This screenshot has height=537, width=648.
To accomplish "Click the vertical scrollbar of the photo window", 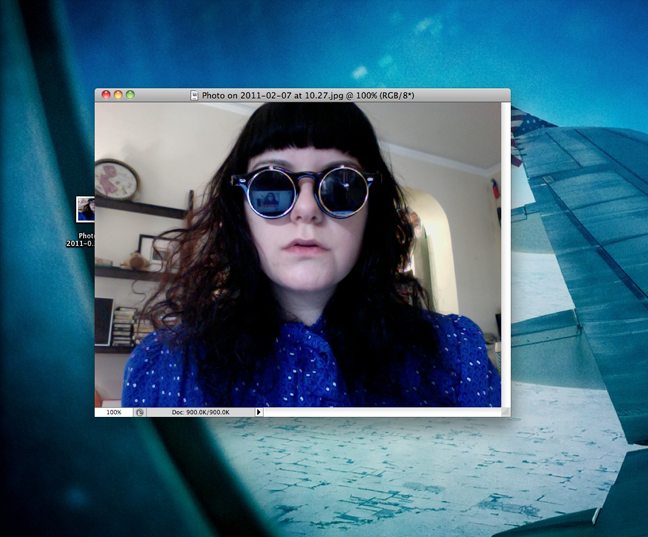I will [x=505, y=255].
